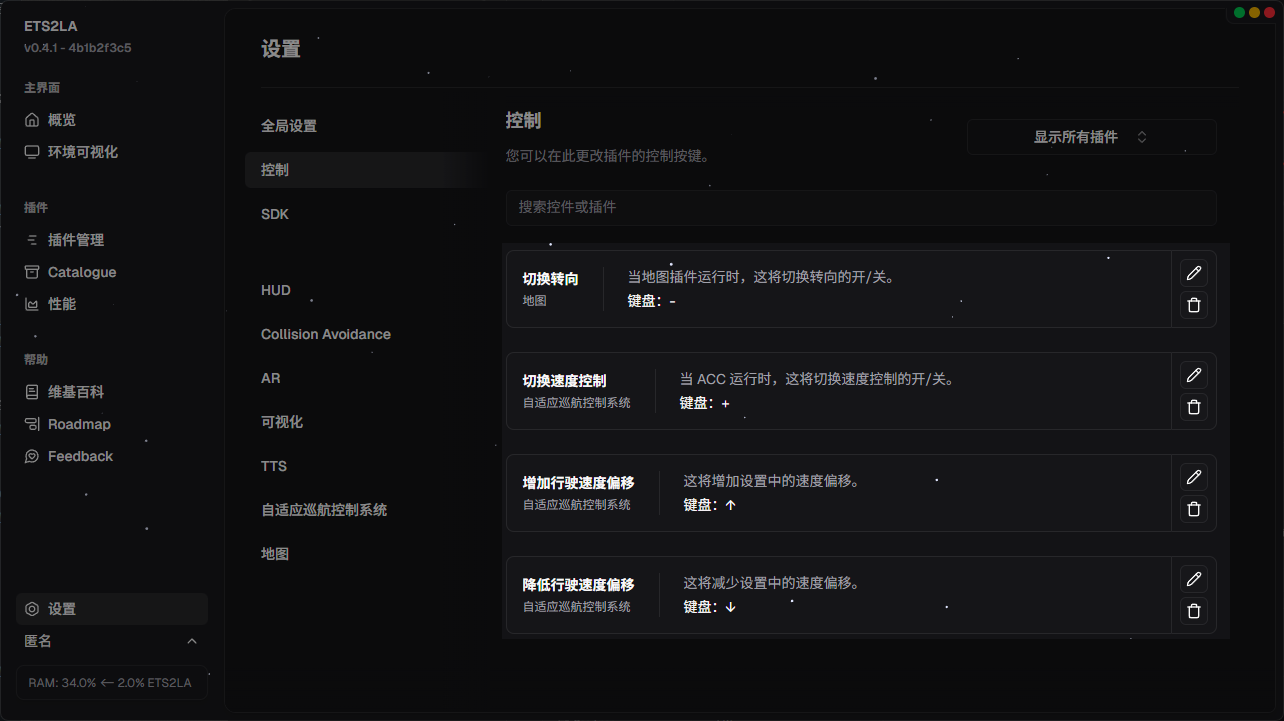This screenshot has height=721, width=1284.
Task: Delete the 降低行驶速度偏移 keybind
Action: (1193, 611)
